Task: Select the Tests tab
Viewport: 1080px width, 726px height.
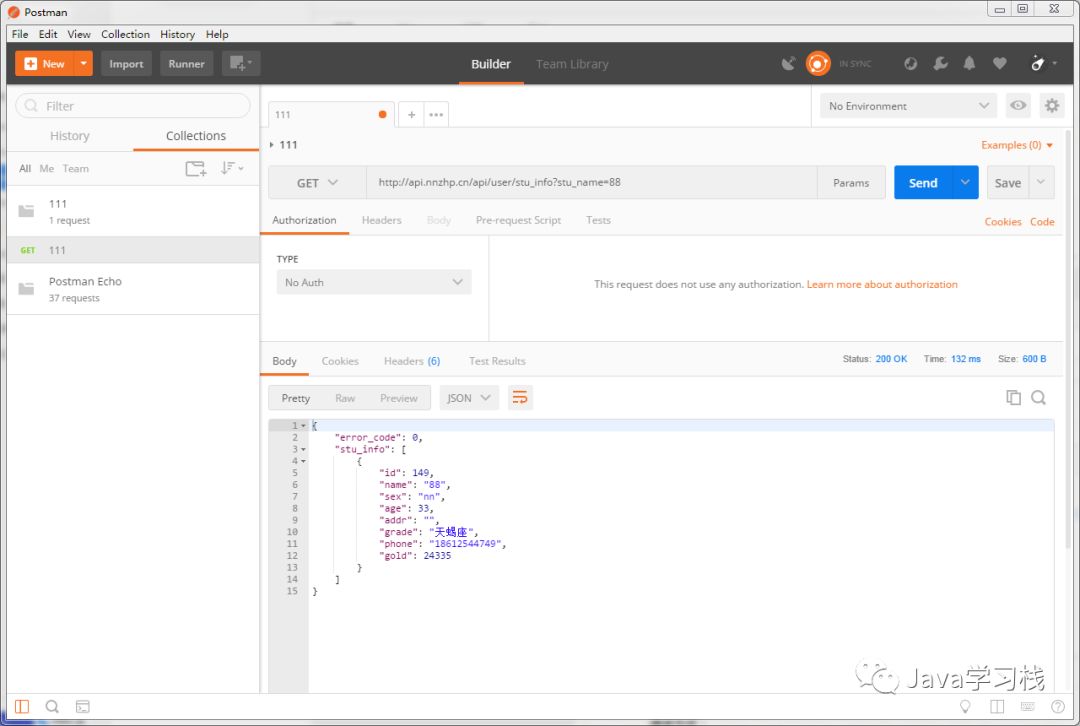Action: click(x=598, y=220)
